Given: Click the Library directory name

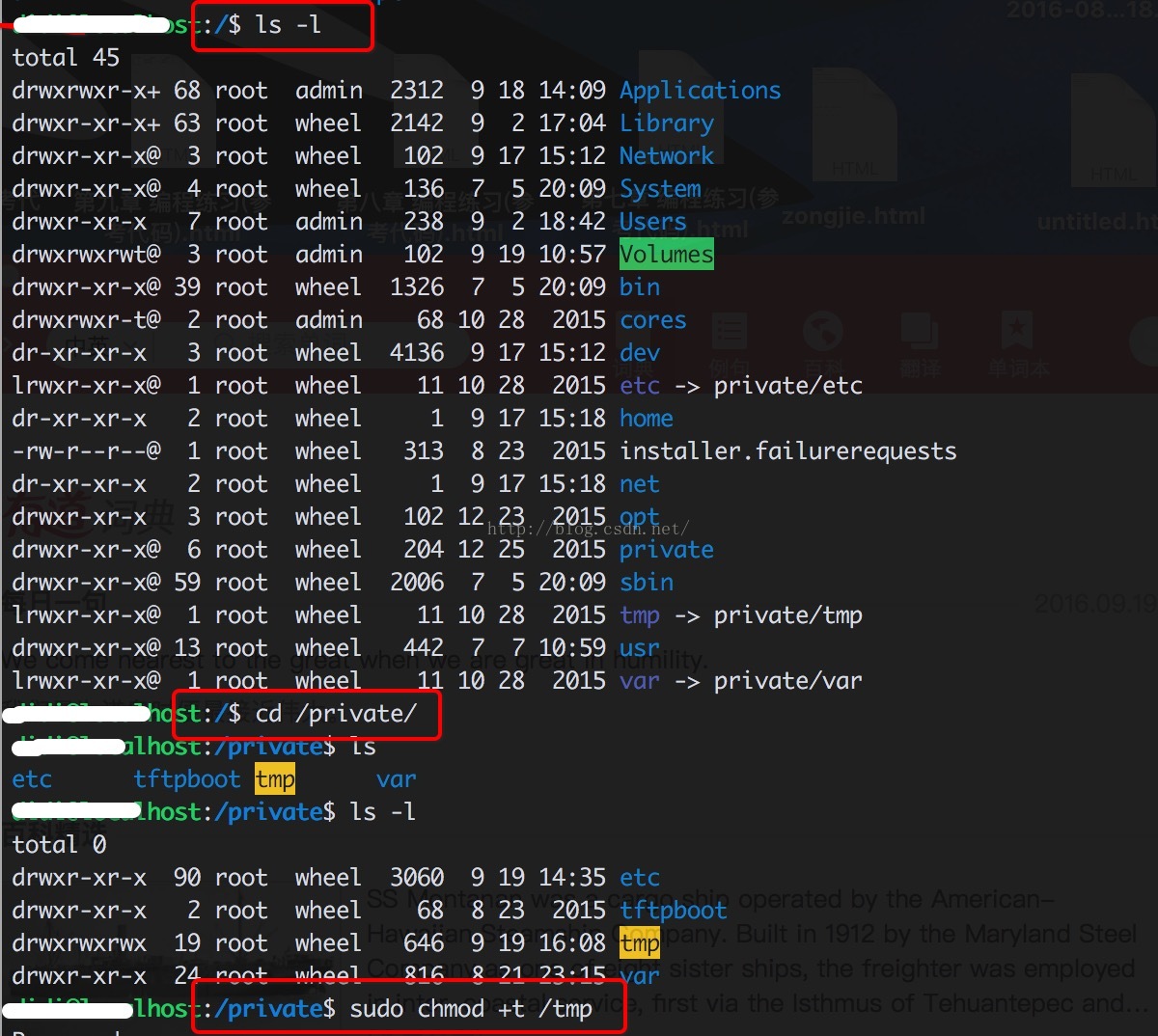Looking at the screenshot, I should [x=666, y=123].
